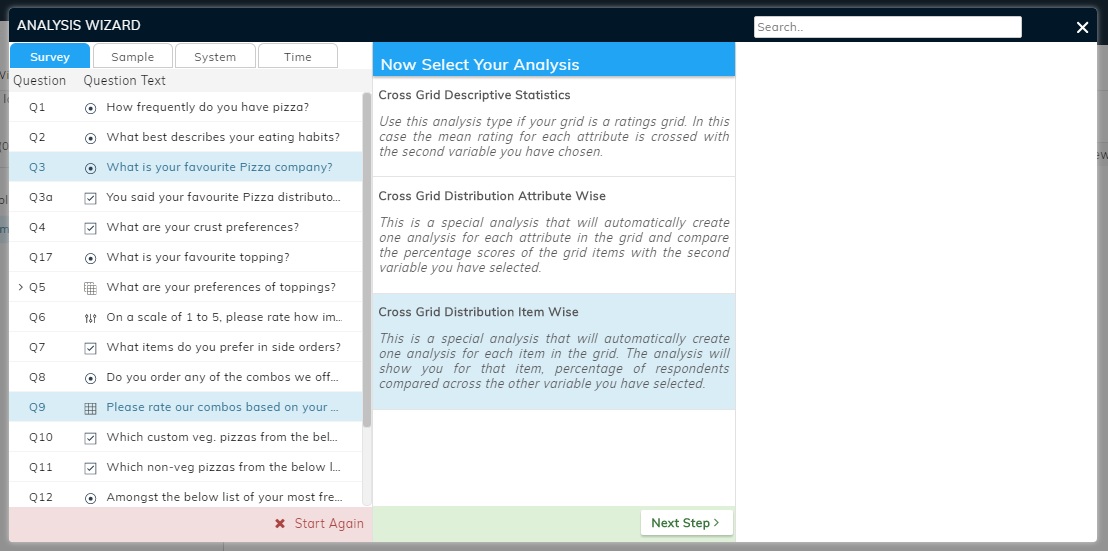Click the radio-type icon for Q8

[x=90, y=378]
